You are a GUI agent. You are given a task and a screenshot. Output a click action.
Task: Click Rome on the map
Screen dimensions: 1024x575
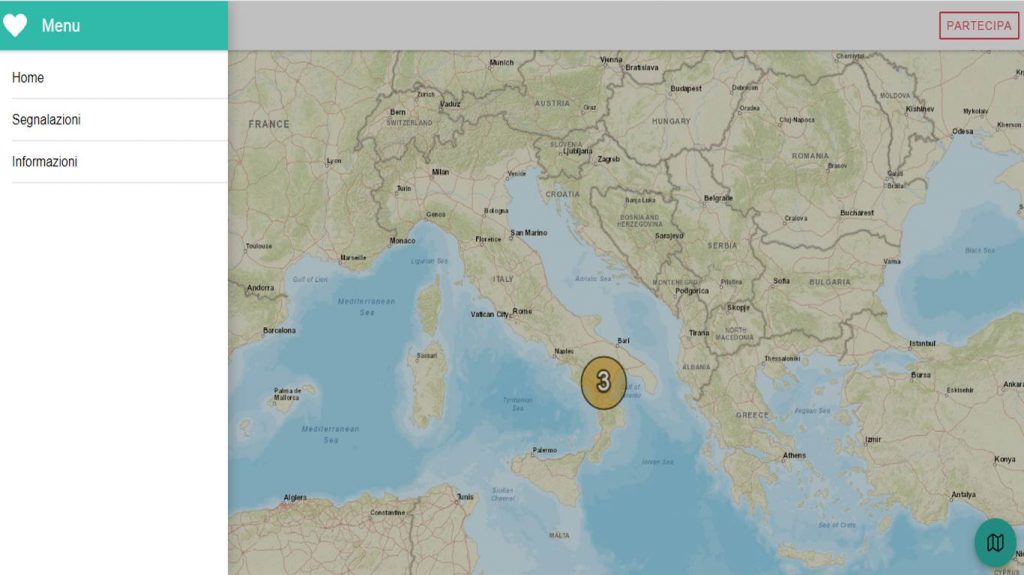coord(522,311)
